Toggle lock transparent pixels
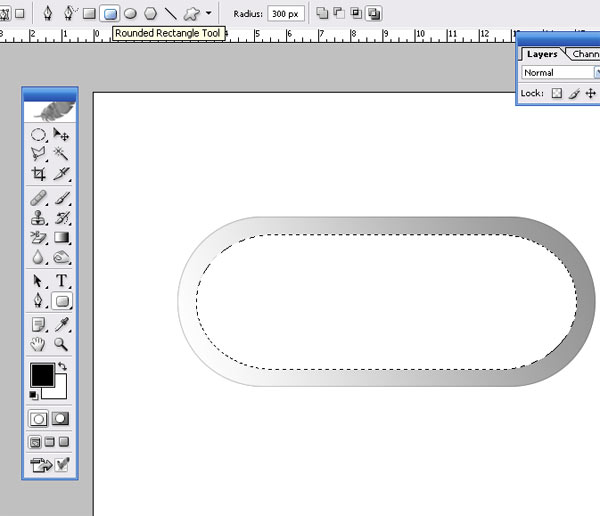Screen dimensions: 600x516 point(557,93)
